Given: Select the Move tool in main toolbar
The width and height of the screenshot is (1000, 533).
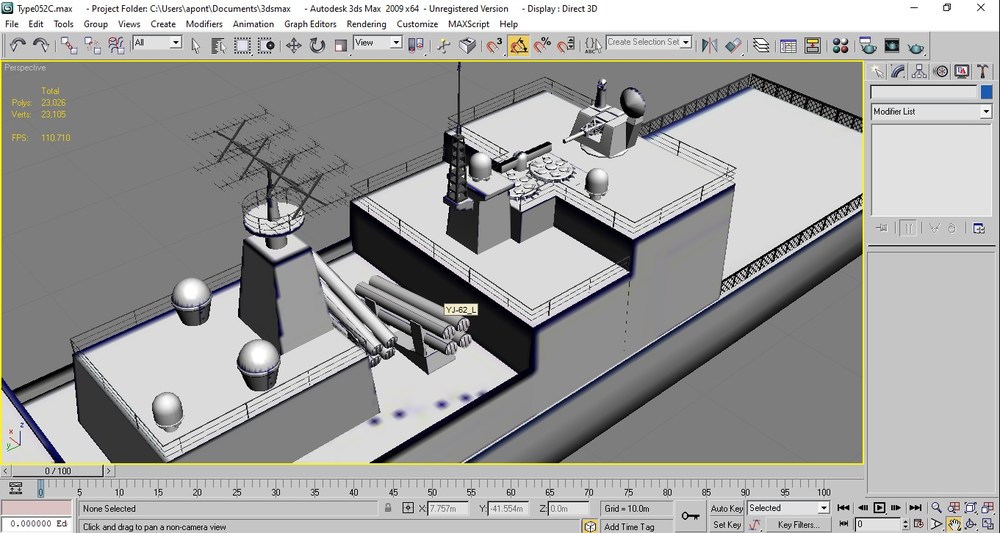Looking at the screenshot, I should point(293,45).
